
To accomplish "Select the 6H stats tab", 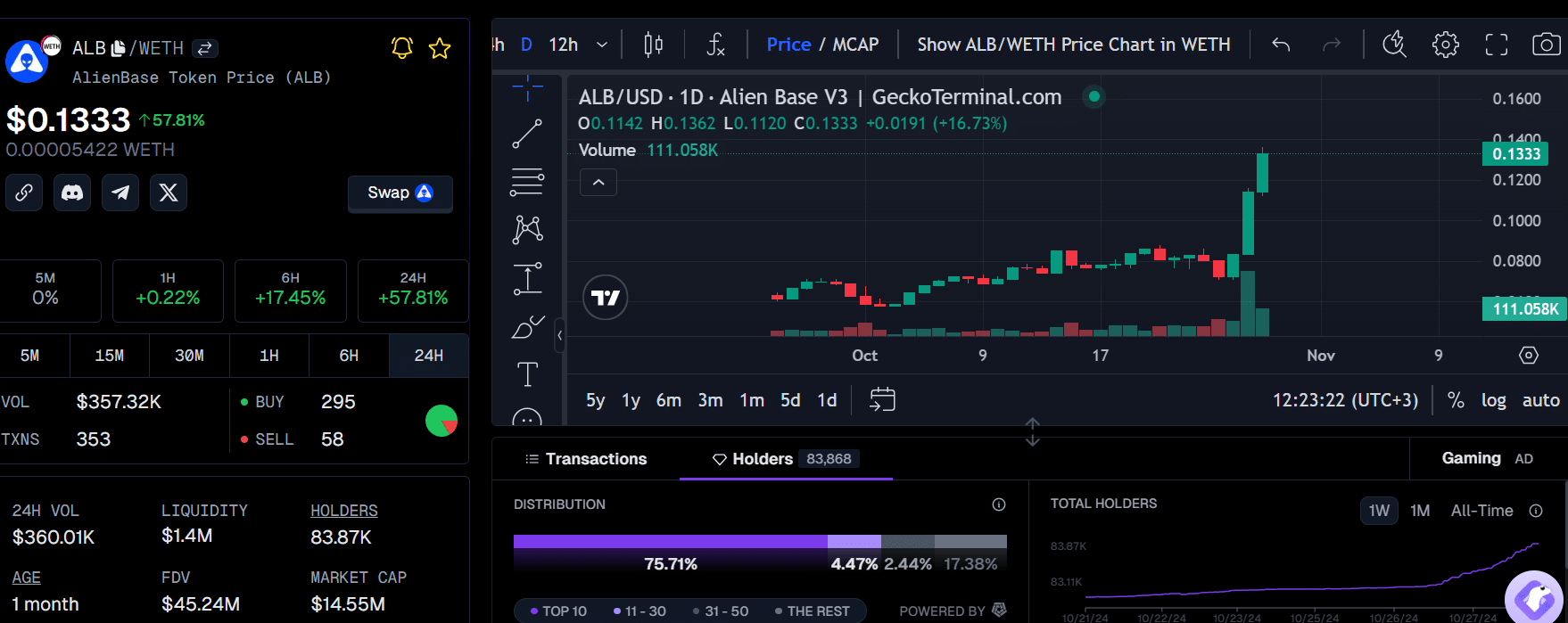I will pyautogui.click(x=349, y=356).
